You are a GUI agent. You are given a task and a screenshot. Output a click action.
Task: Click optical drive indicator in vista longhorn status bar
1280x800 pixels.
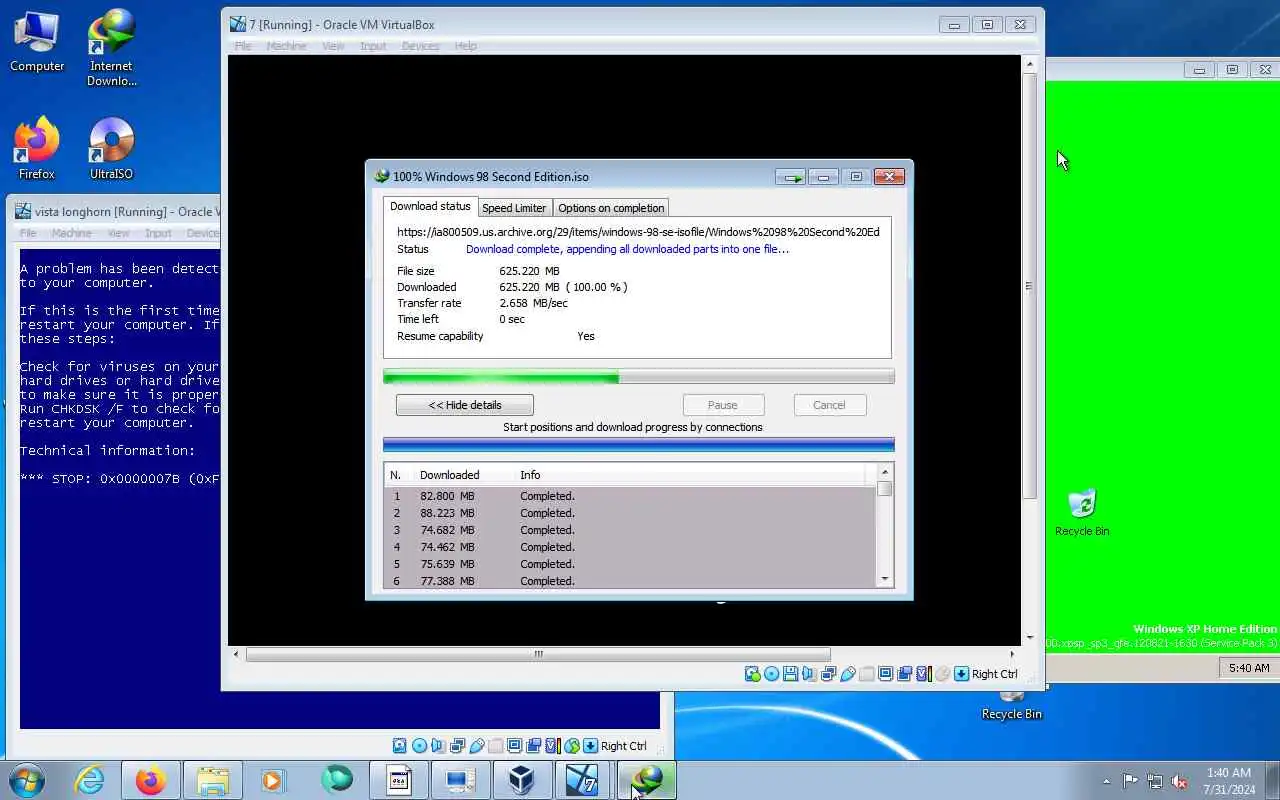[420, 746]
